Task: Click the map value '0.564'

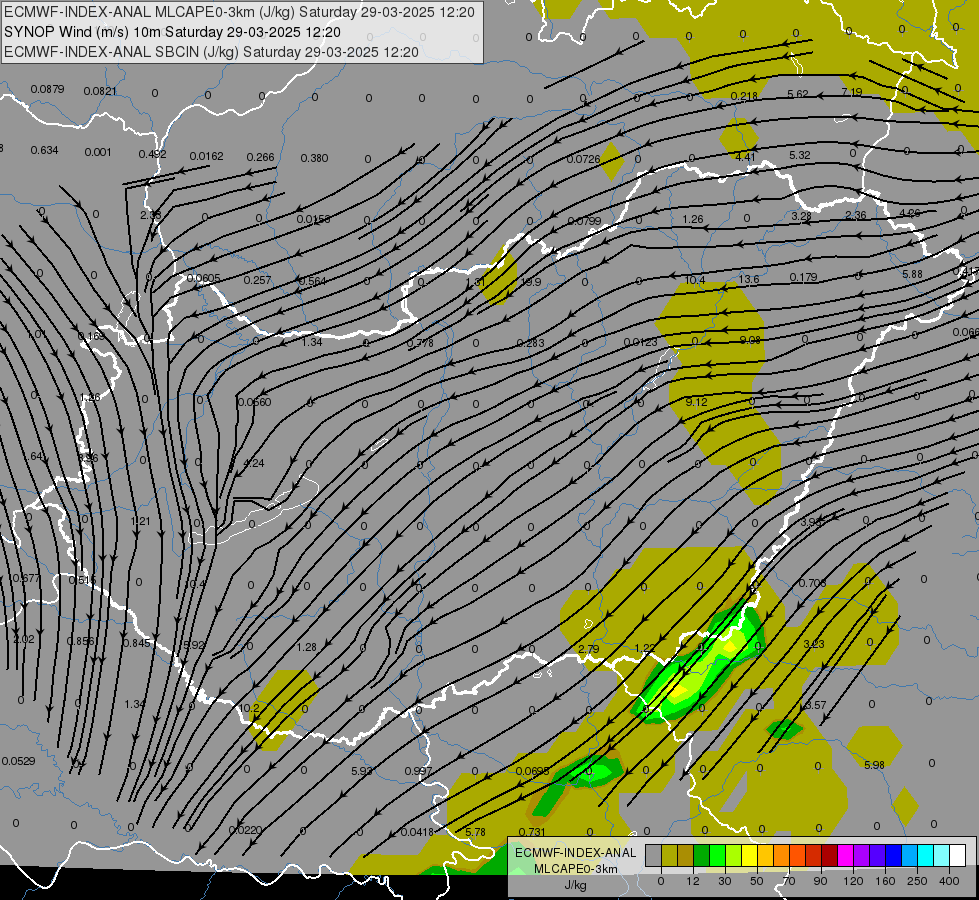Action: (312, 281)
